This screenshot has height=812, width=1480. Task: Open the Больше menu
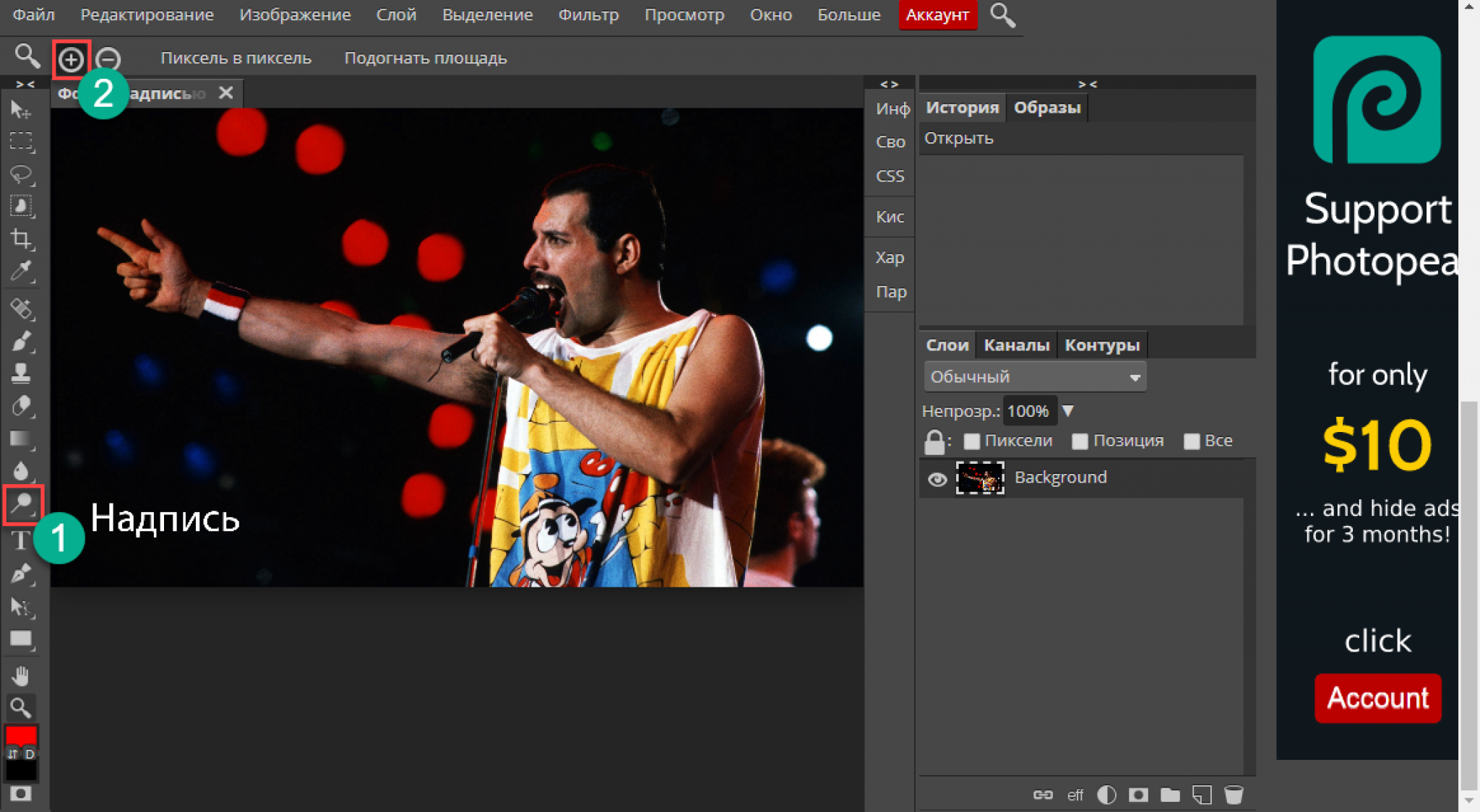click(x=848, y=14)
